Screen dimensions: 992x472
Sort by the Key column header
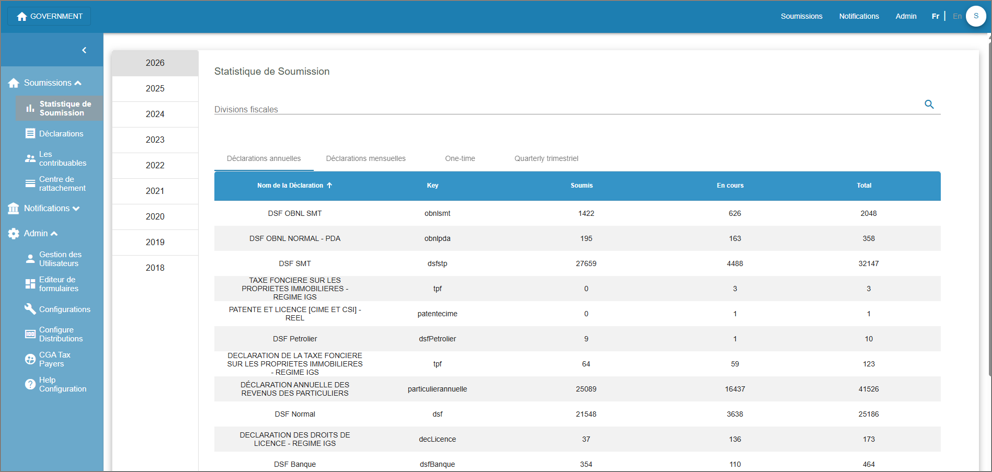(x=433, y=185)
